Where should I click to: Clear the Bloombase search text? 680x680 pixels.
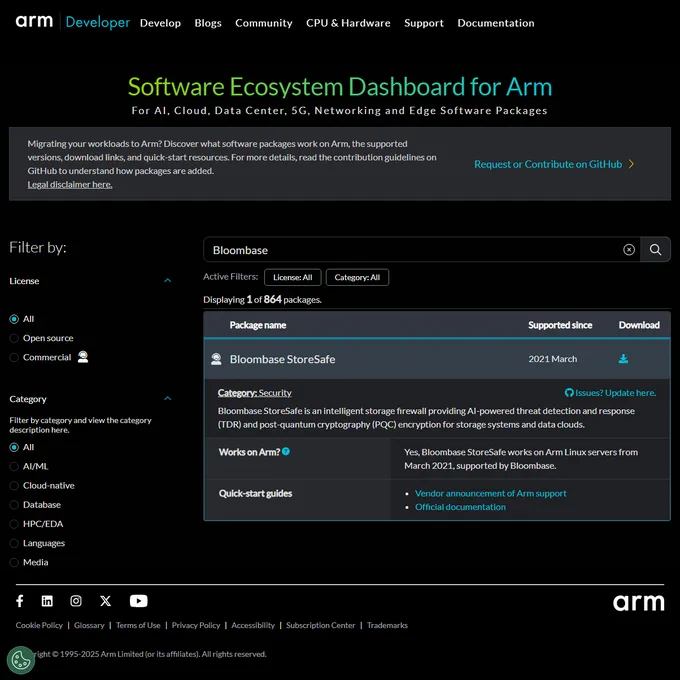point(629,250)
